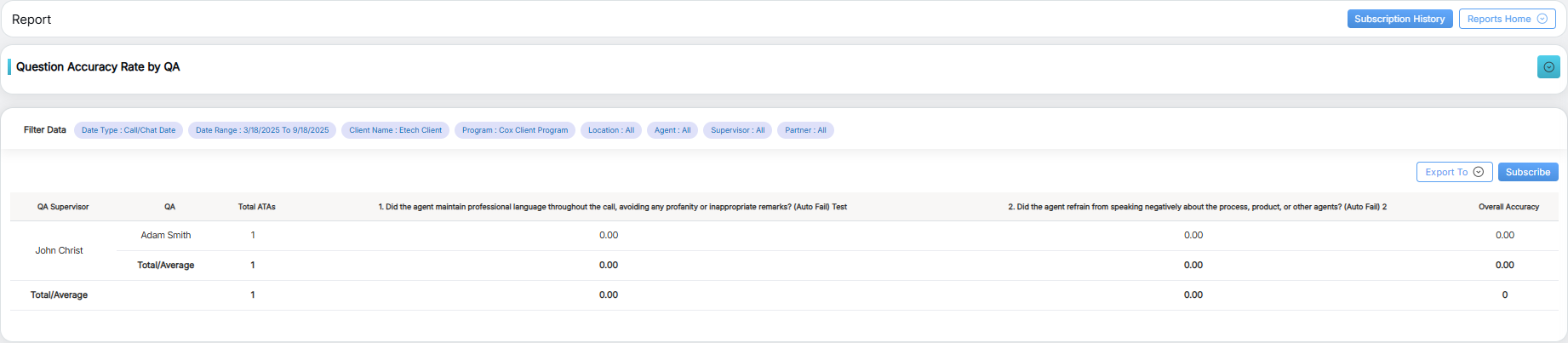
Task: Open the Reports Home dropdown
Action: coord(1507,19)
